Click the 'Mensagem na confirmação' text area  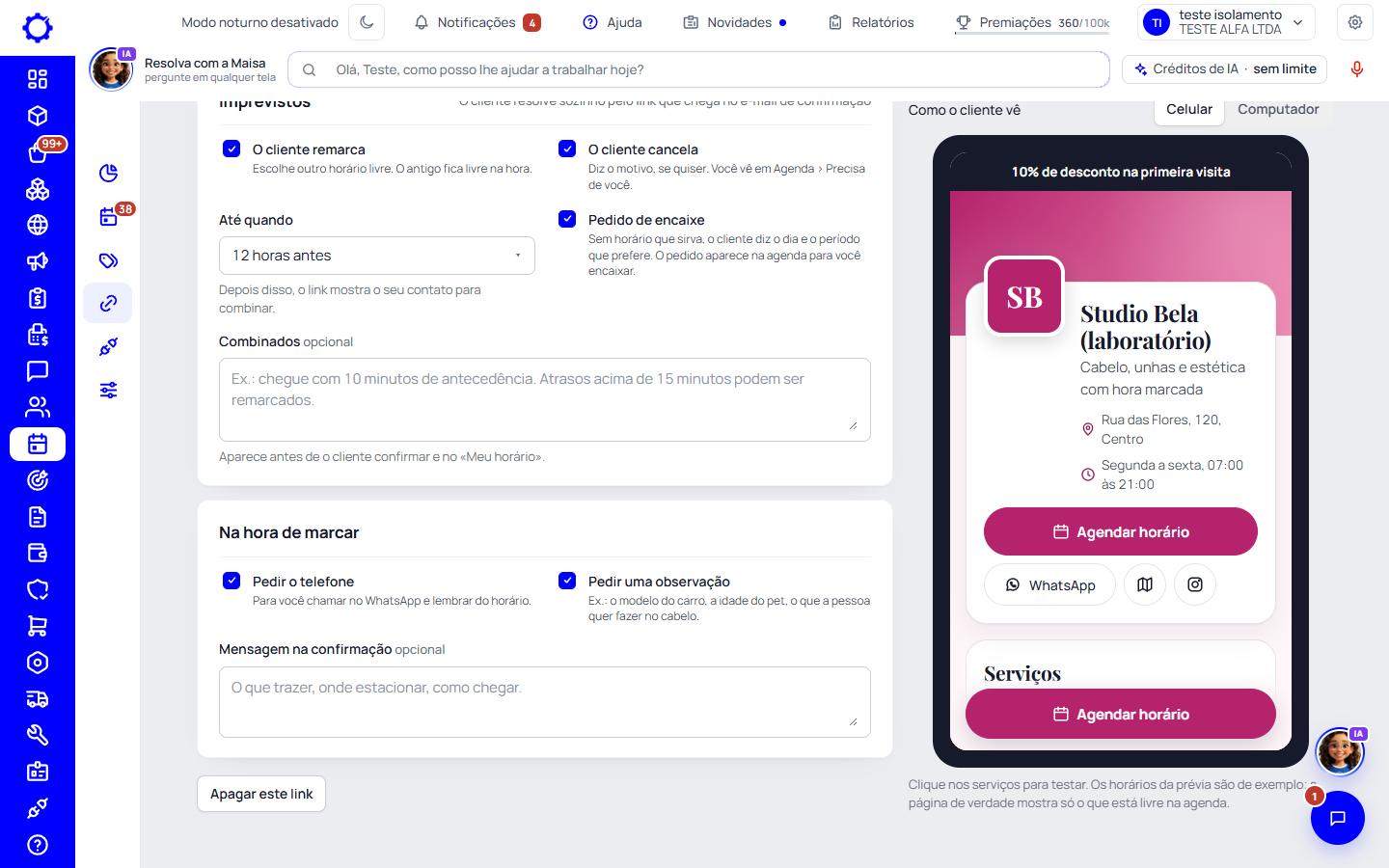[545, 702]
